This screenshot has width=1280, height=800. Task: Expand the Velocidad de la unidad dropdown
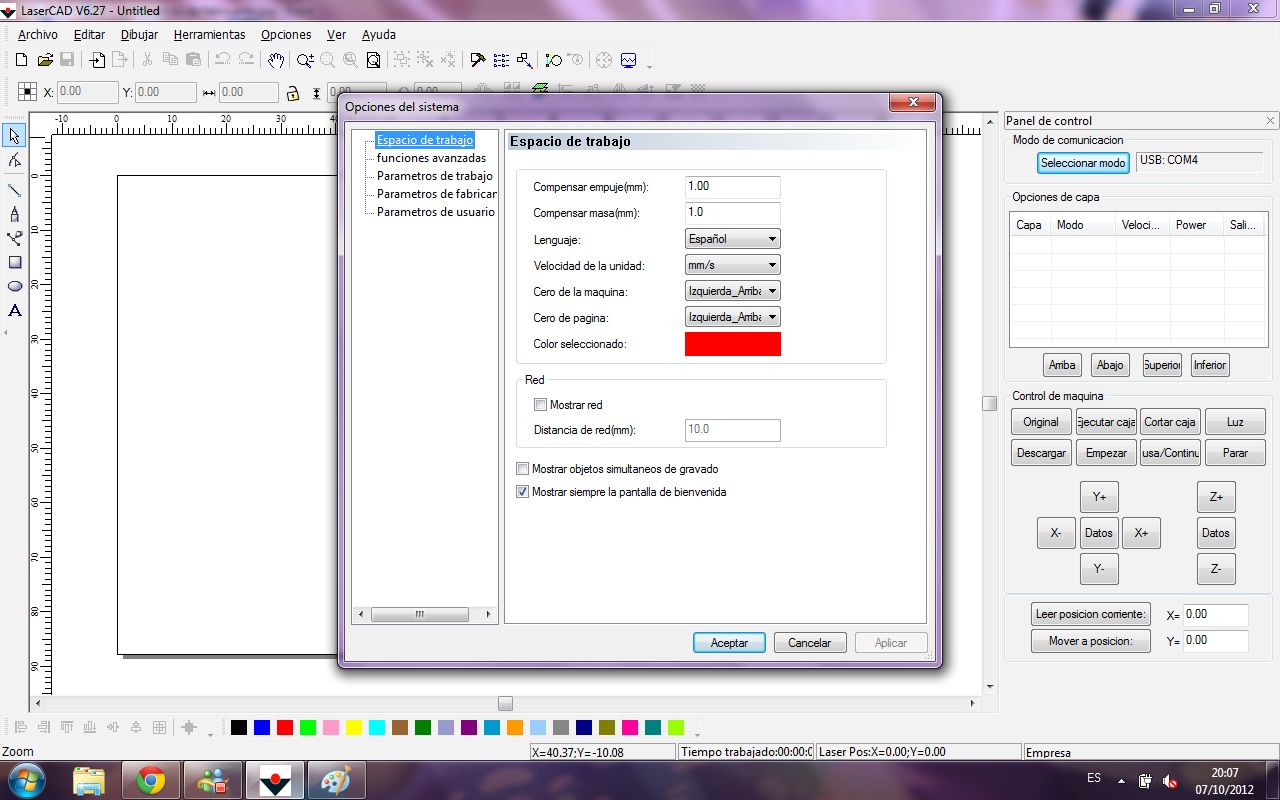pos(732,265)
